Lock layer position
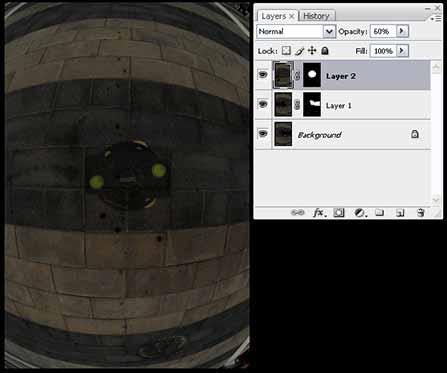The image size is (447, 373). click(x=312, y=51)
